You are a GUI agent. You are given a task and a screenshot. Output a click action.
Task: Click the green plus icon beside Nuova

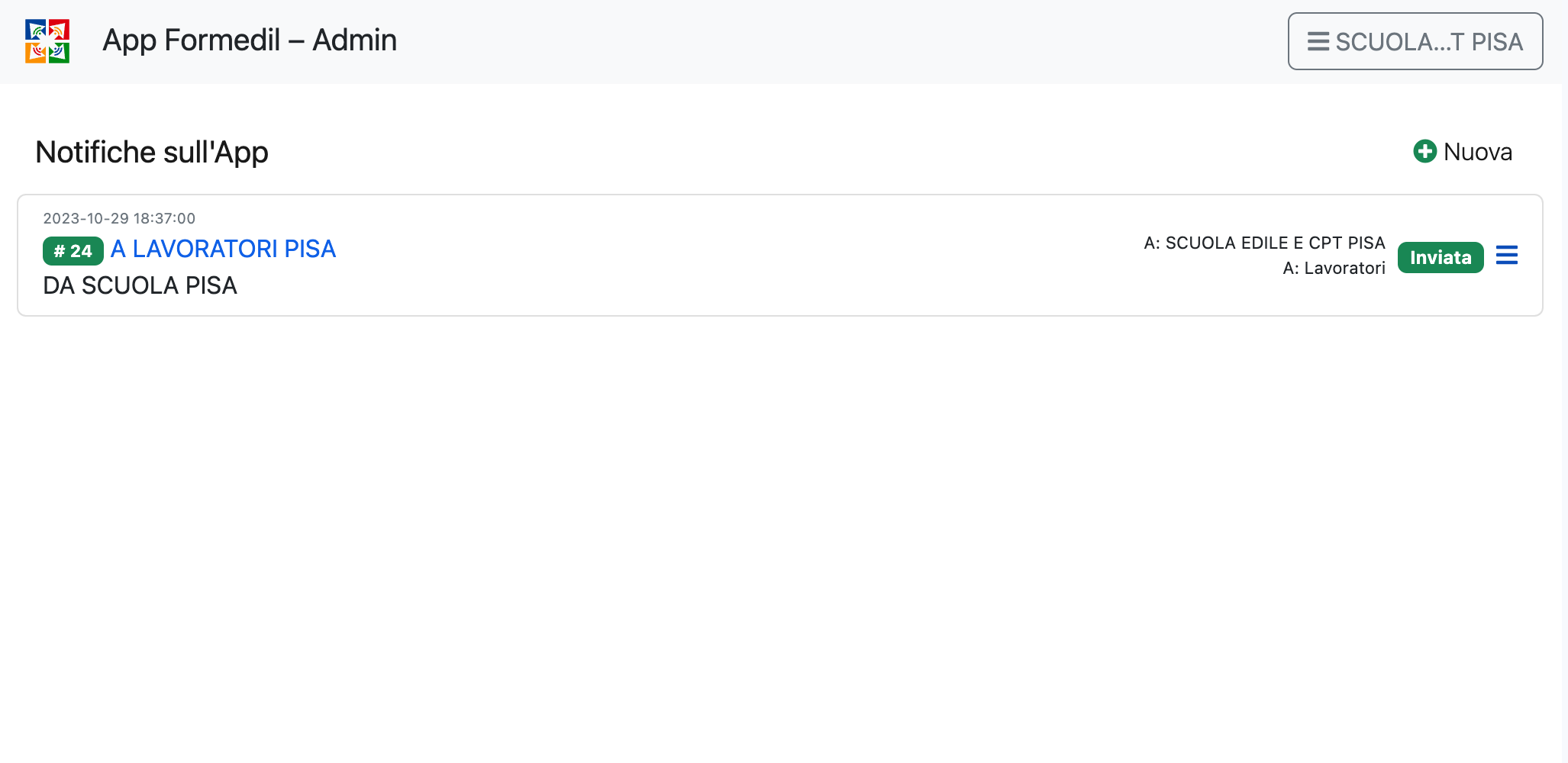(1424, 151)
